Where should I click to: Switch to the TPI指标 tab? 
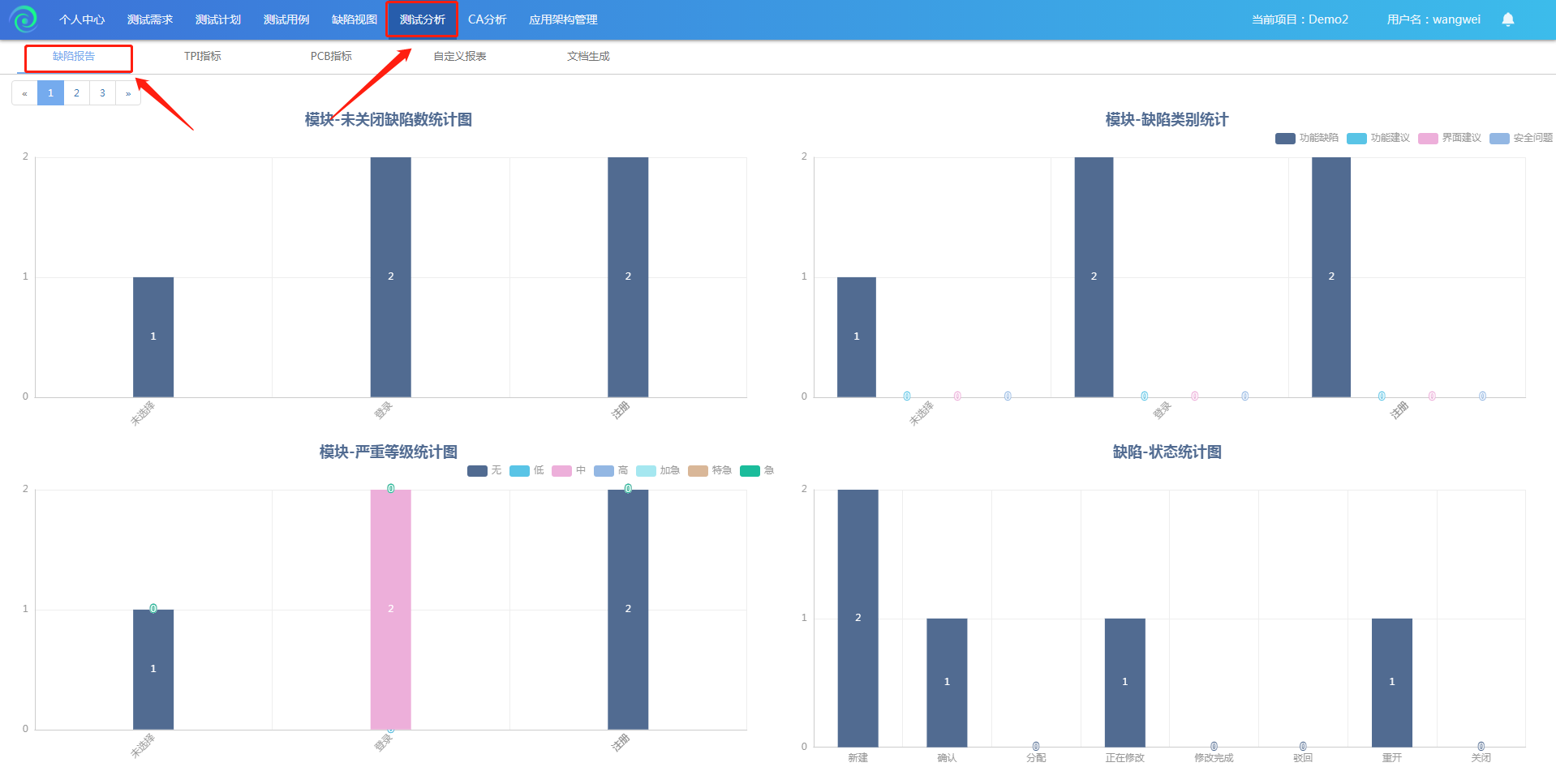pos(202,56)
